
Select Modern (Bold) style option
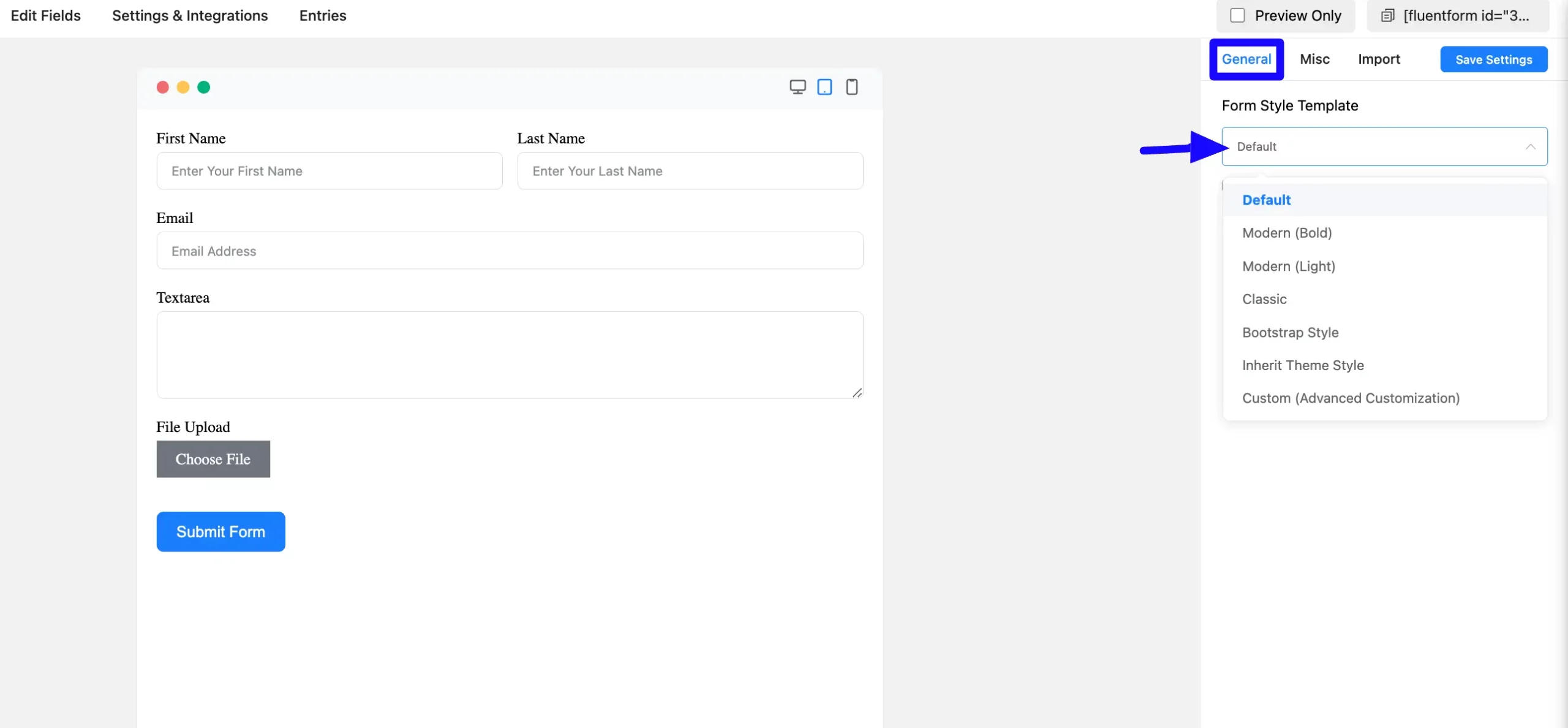click(1287, 233)
